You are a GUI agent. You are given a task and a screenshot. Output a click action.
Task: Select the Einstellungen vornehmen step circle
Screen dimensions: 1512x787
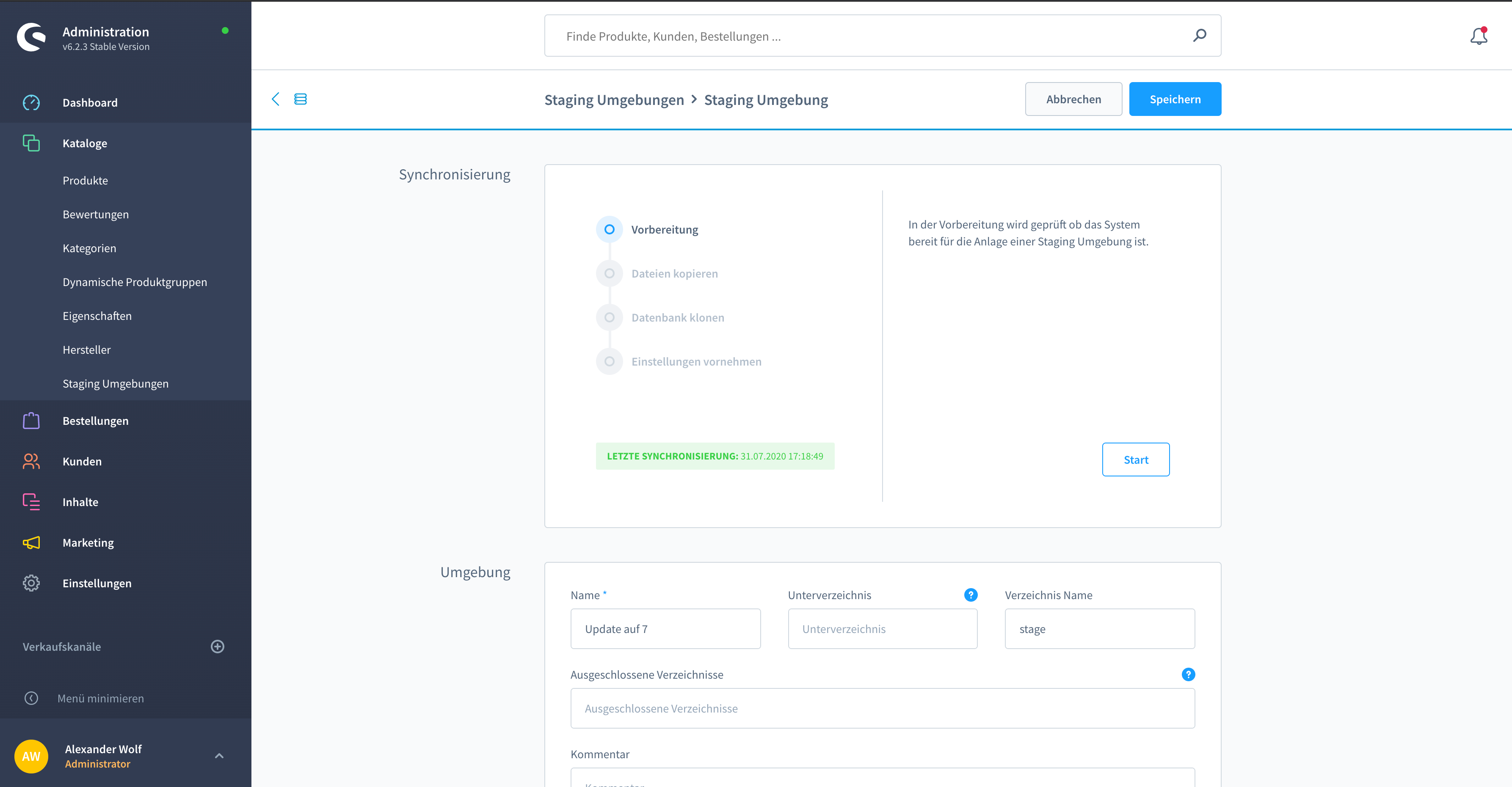pyautogui.click(x=610, y=361)
